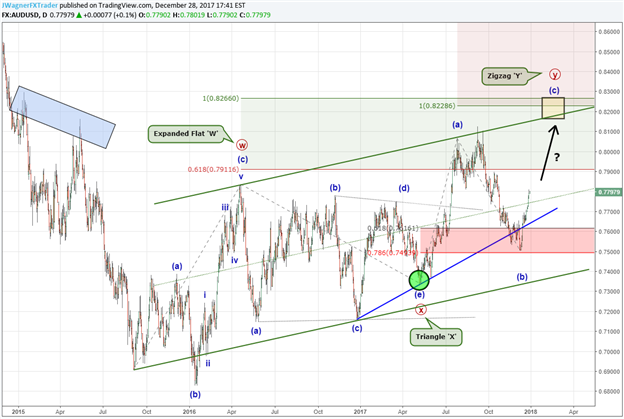Select the green circle marker at wave (e)
Screen dimensions: 624x419
tap(419, 280)
